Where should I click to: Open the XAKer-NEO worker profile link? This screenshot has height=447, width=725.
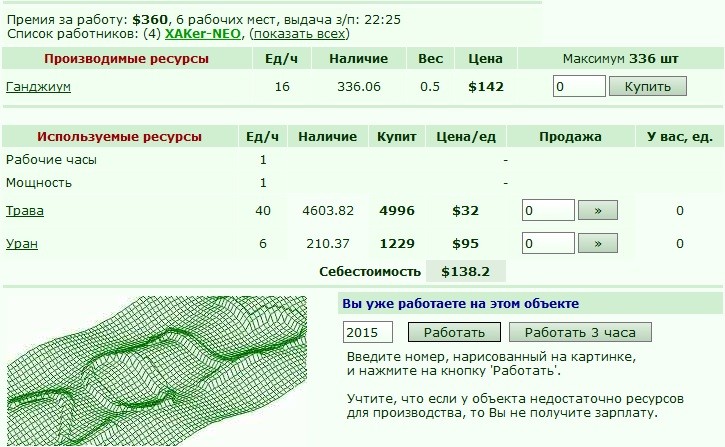(203, 34)
